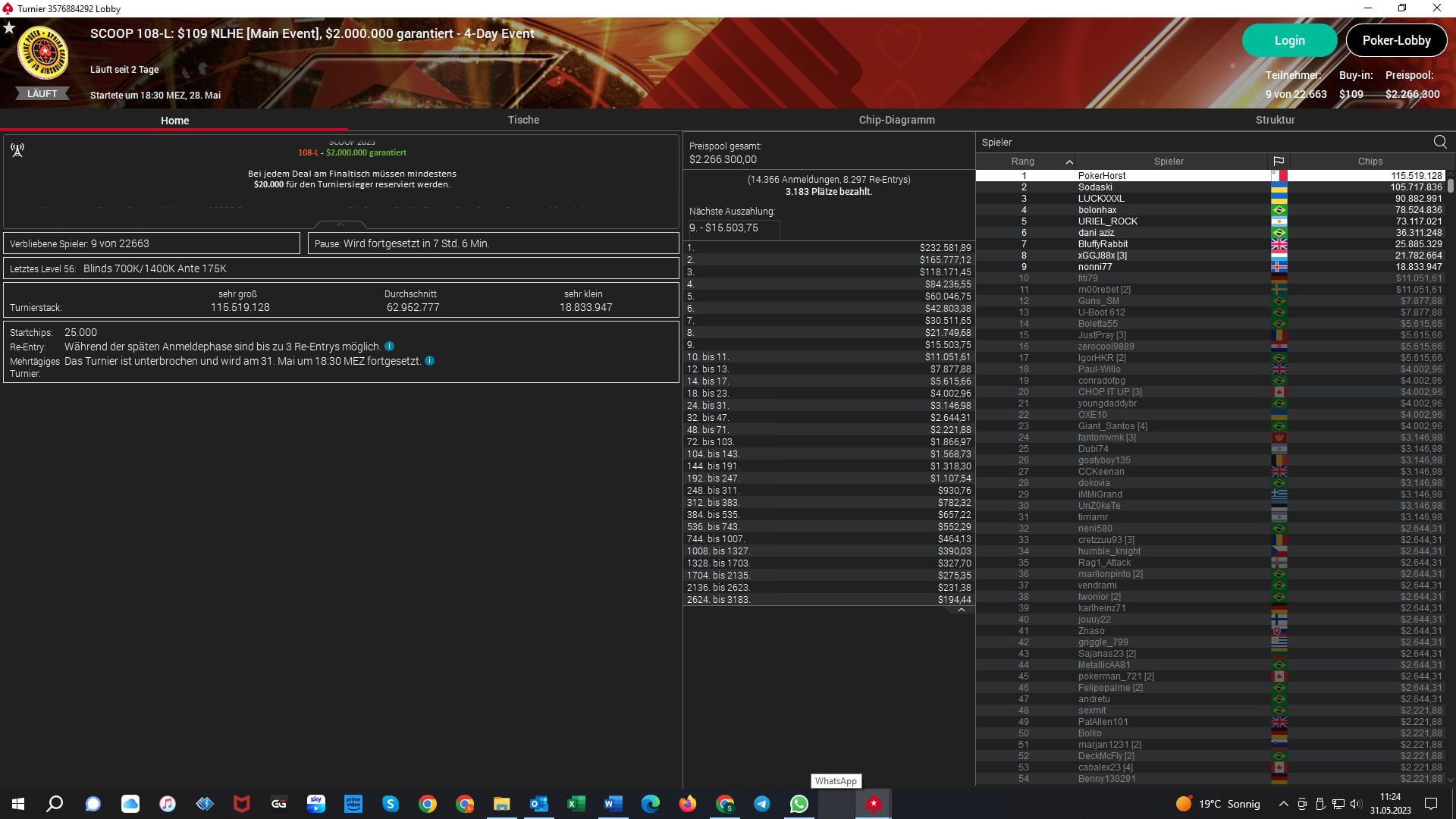This screenshot has height=819, width=1456.
Task: Click the LÄUFT status badge
Action: [42, 94]
